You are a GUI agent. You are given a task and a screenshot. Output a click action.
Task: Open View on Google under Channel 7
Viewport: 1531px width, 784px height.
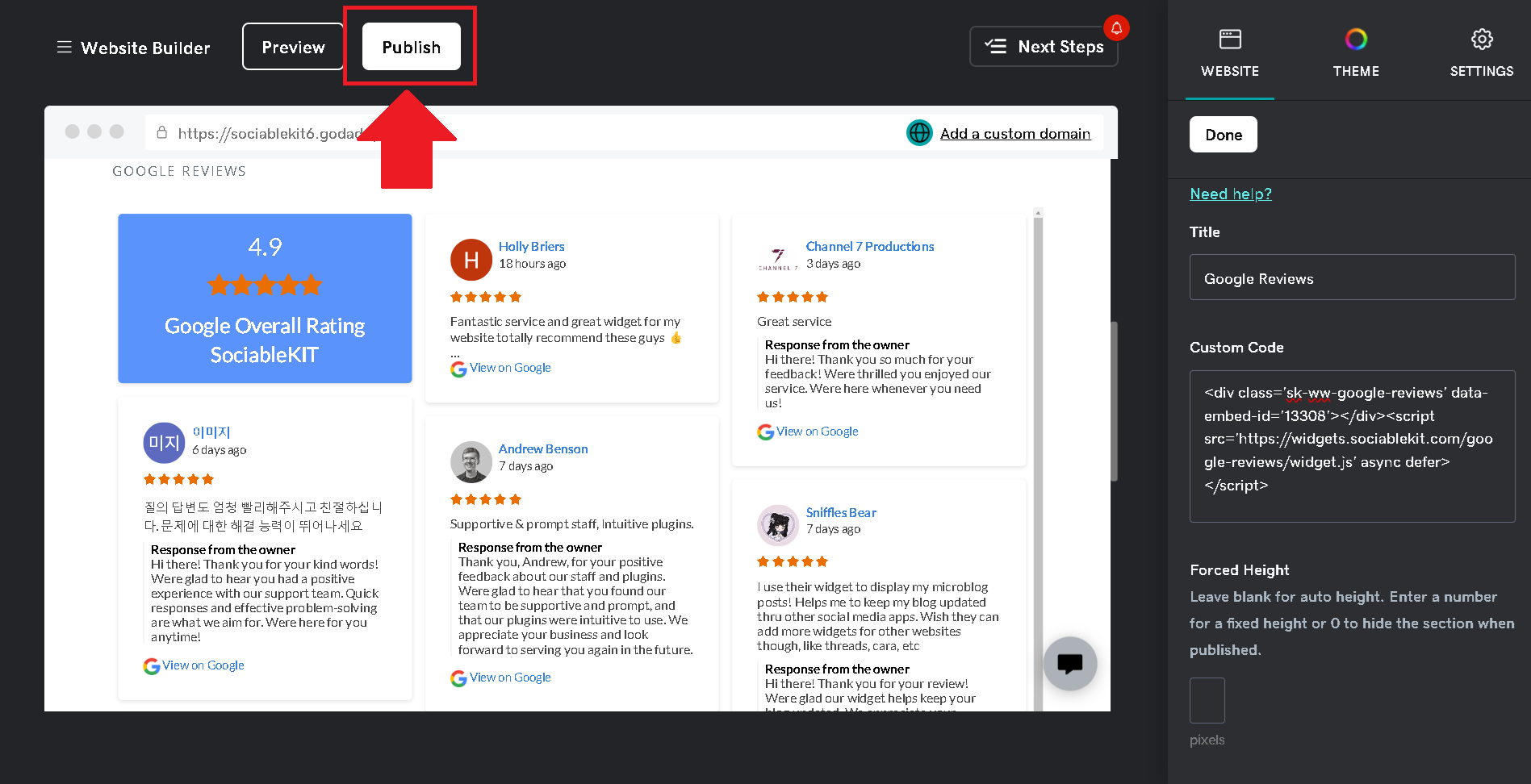coord(818,432)
